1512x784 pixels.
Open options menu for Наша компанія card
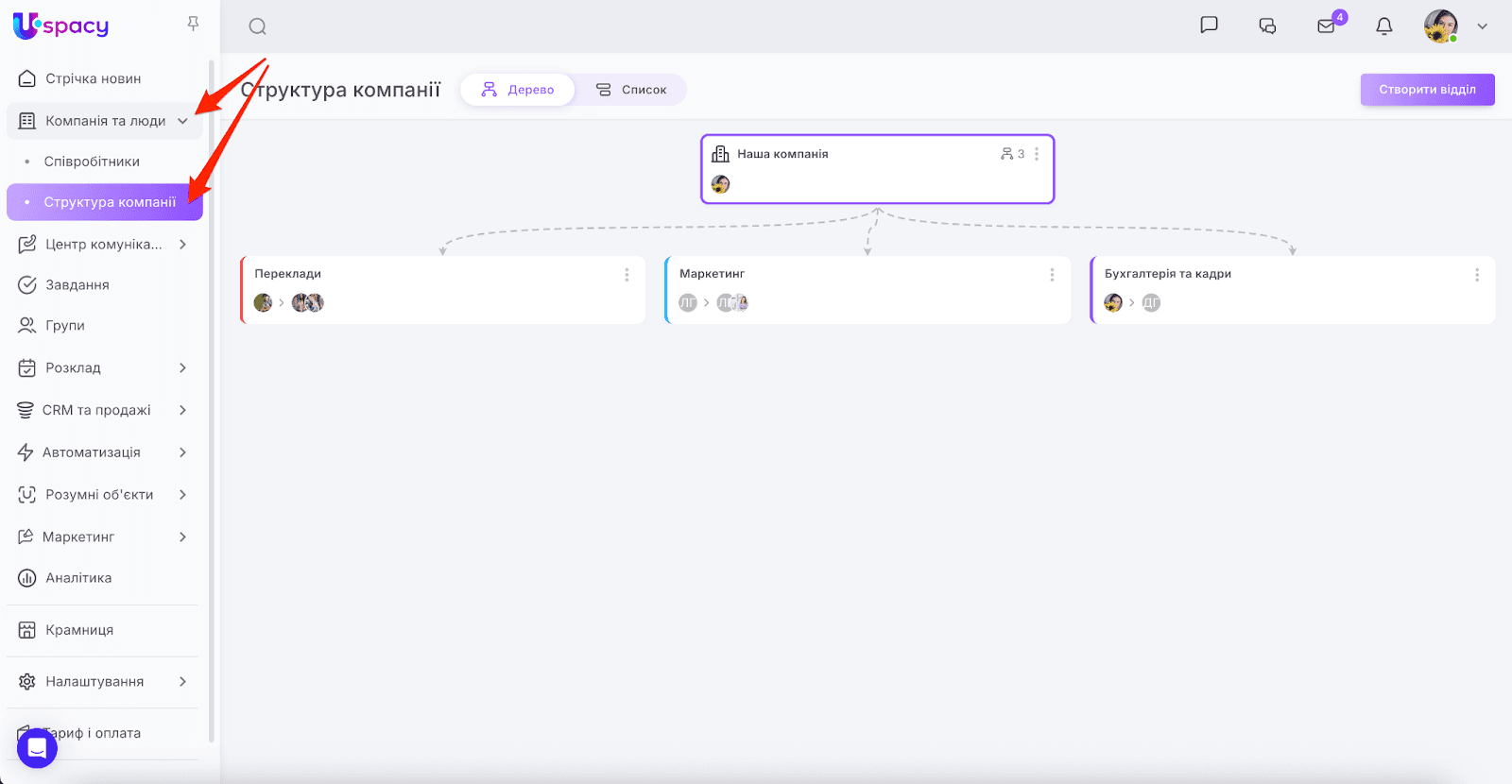(1037, 154)
